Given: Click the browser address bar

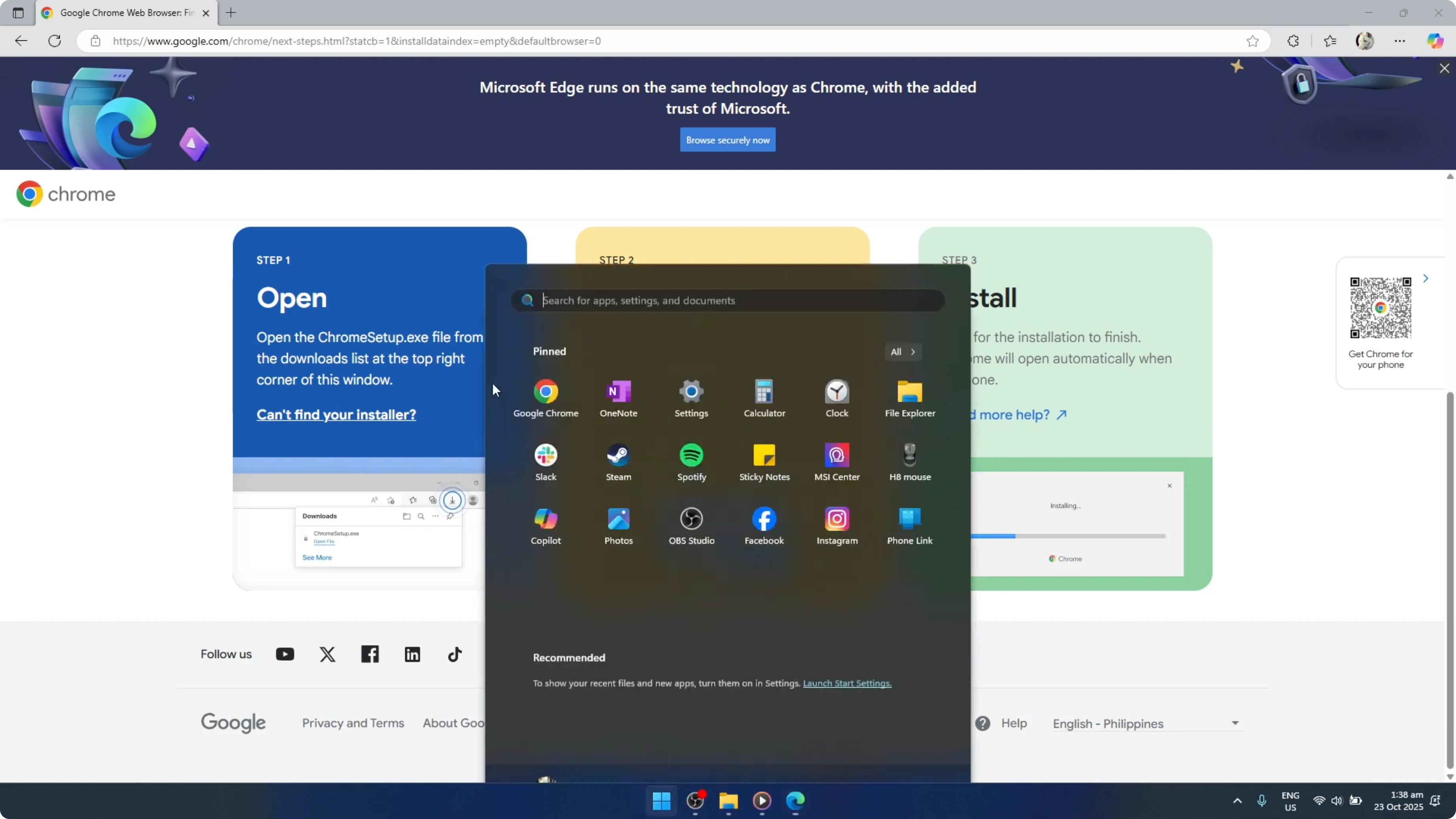Looking at the screenshot, I should [x=673, y=41].
